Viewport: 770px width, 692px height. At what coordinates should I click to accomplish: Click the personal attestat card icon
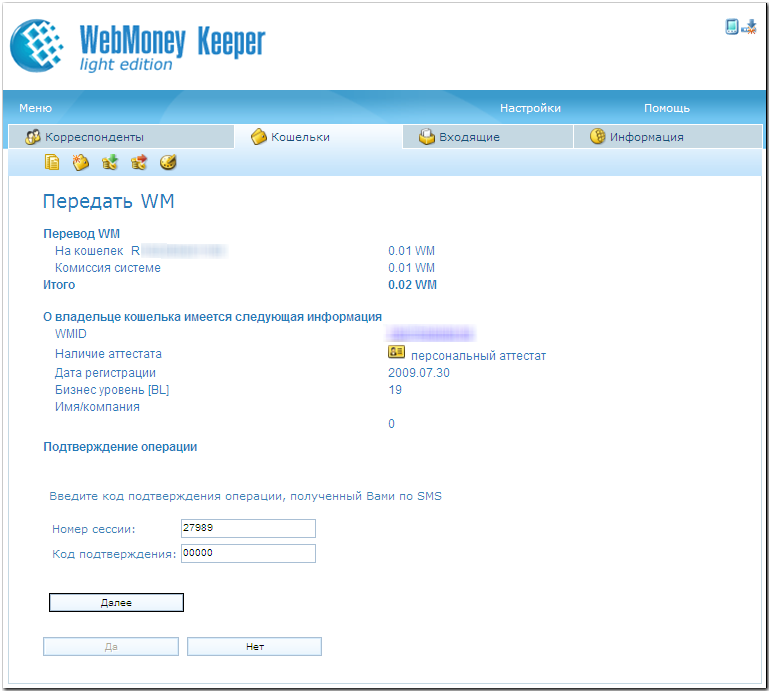[x=396, y=352]
